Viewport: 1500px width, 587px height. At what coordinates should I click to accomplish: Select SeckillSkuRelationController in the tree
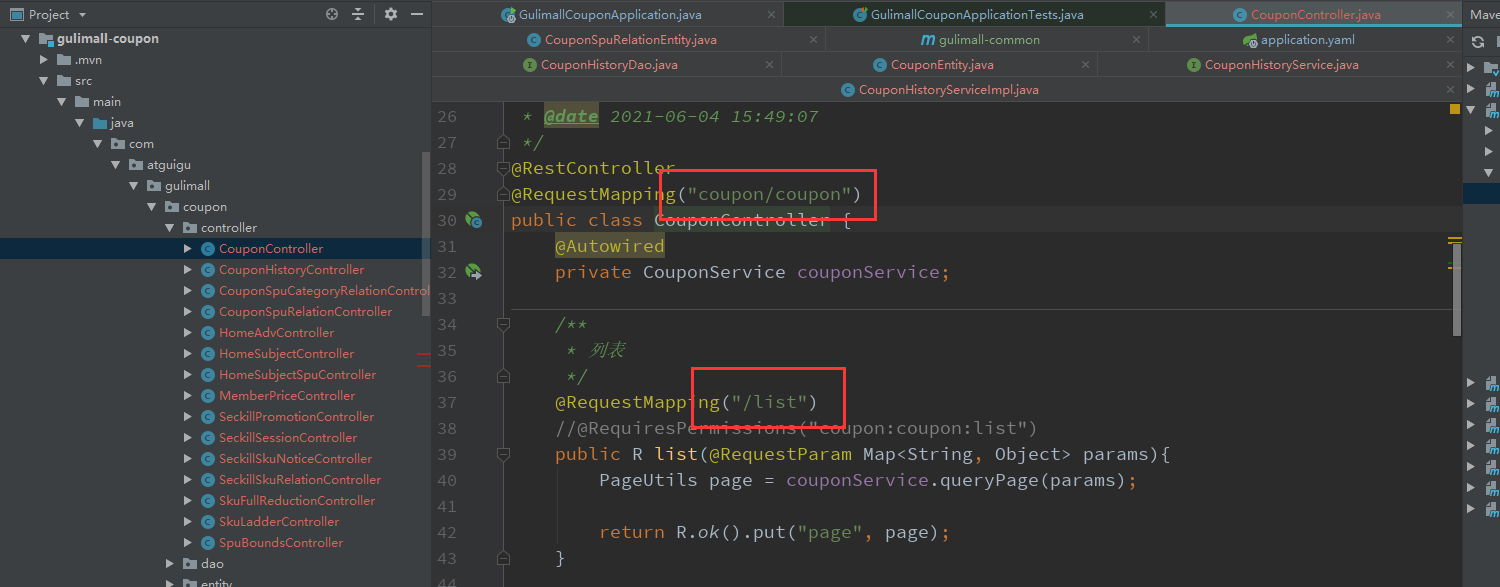click(300, 480)
